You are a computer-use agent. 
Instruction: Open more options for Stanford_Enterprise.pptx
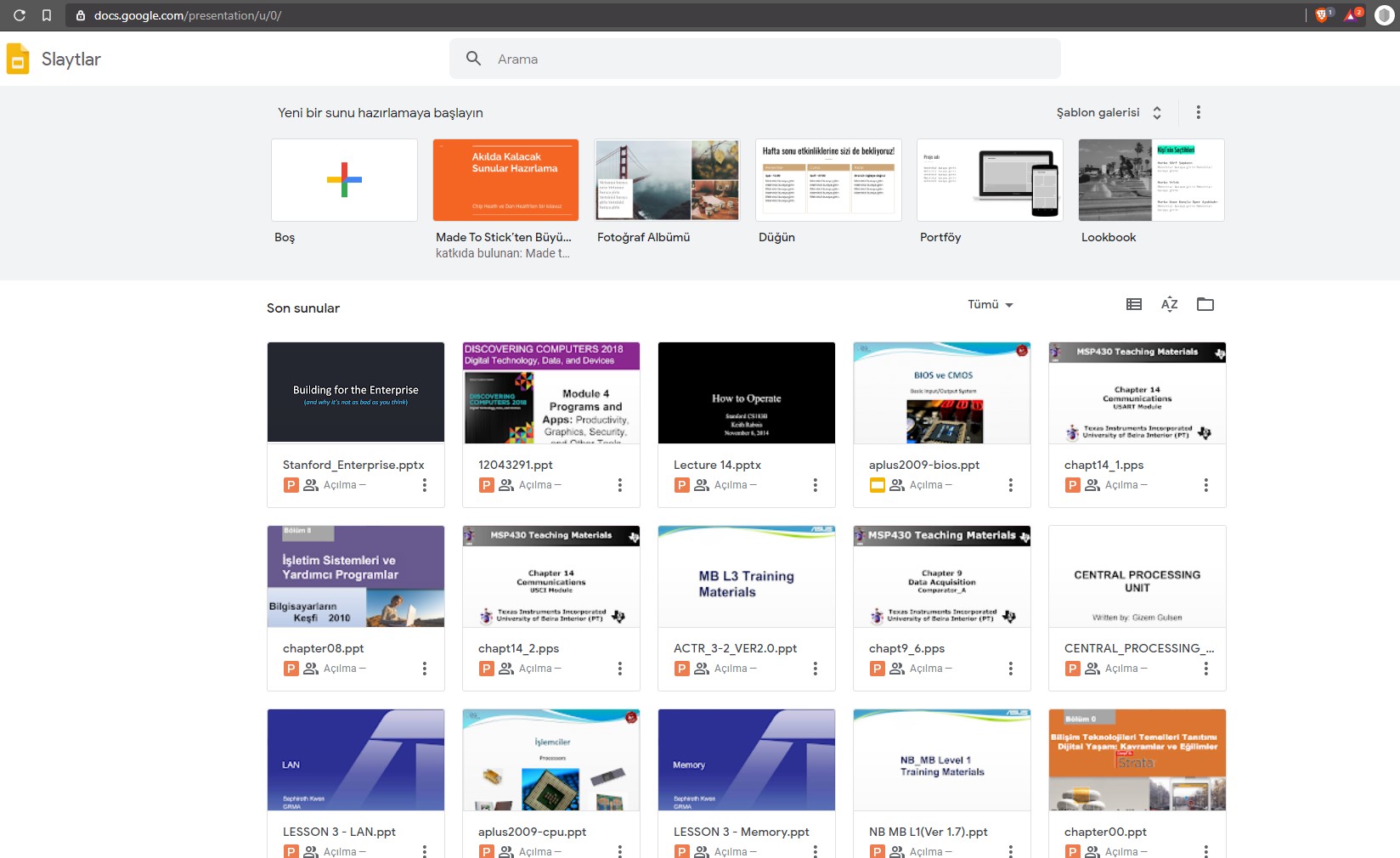coord(425,485)
